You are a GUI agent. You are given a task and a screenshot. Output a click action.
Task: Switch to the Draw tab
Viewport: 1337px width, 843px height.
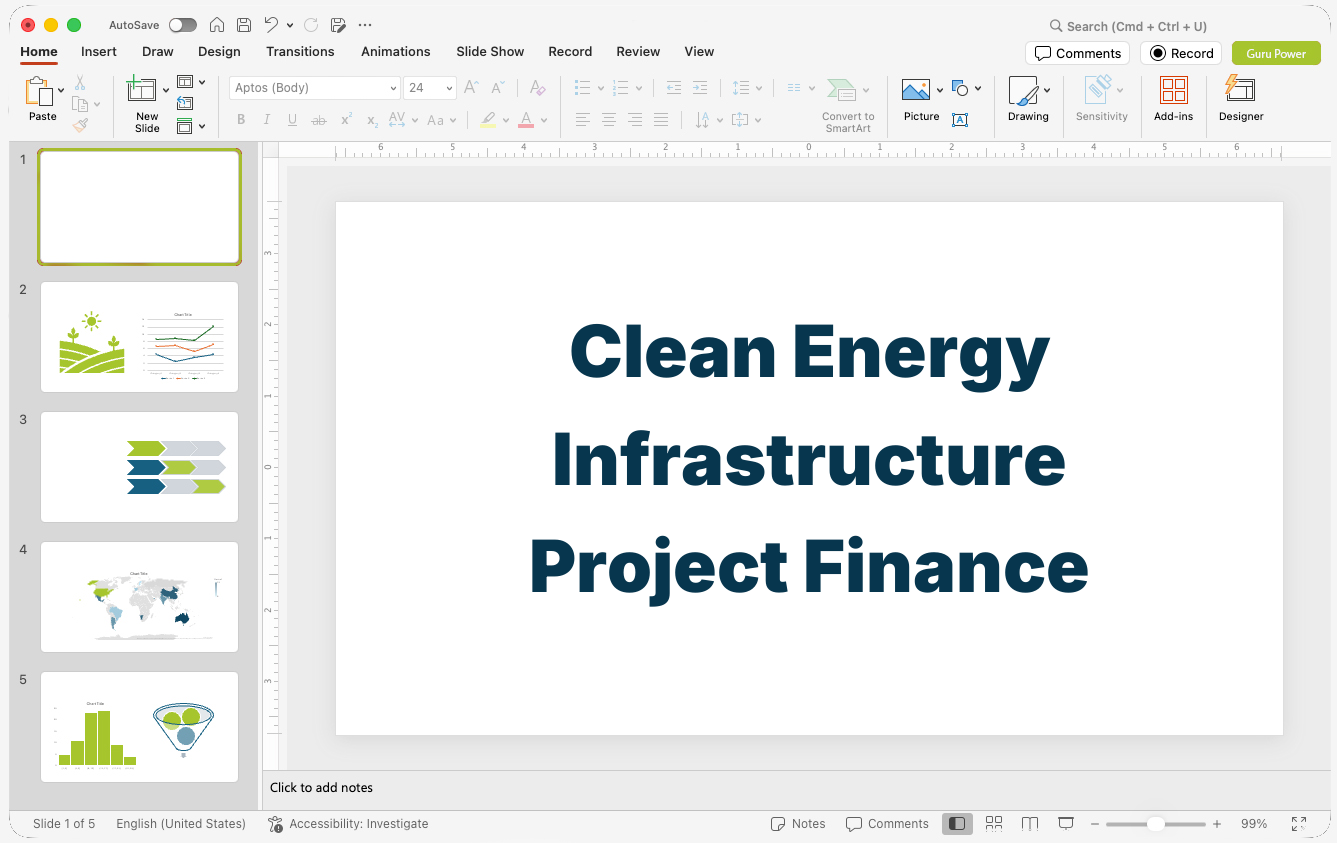[158, 51]
